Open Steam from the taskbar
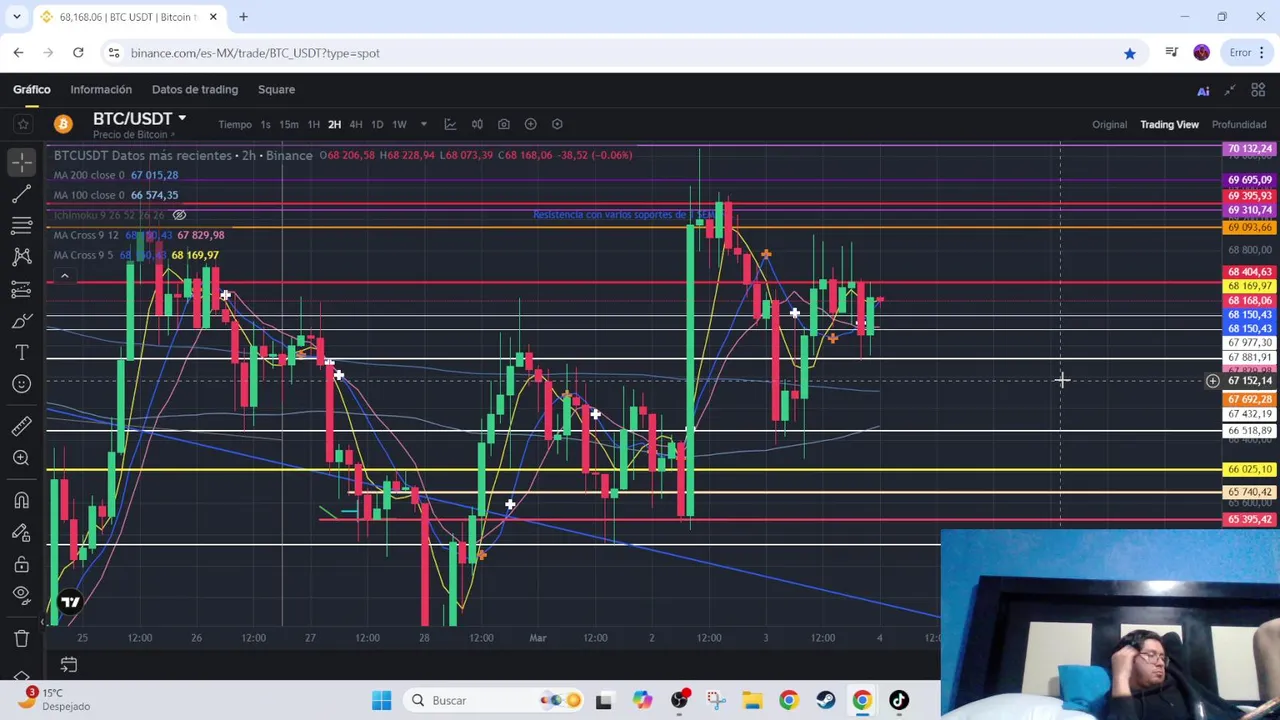The height and width of the screenshot is (720, 1280). (x=825, y=700)
